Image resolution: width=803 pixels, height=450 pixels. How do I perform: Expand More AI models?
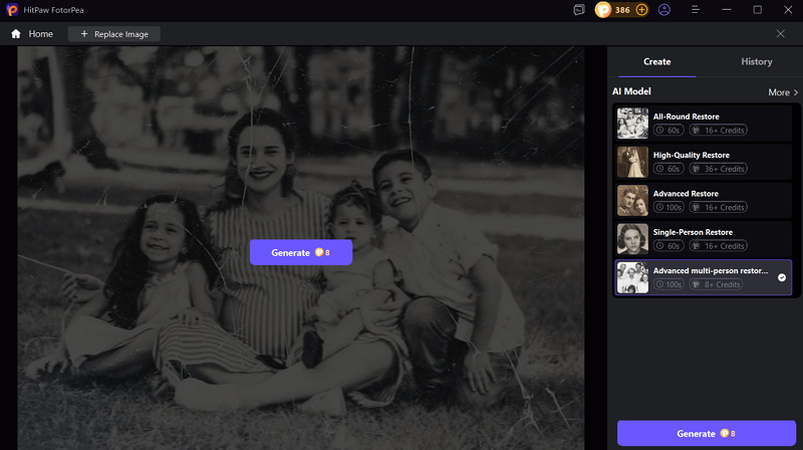tap(783, 92)
